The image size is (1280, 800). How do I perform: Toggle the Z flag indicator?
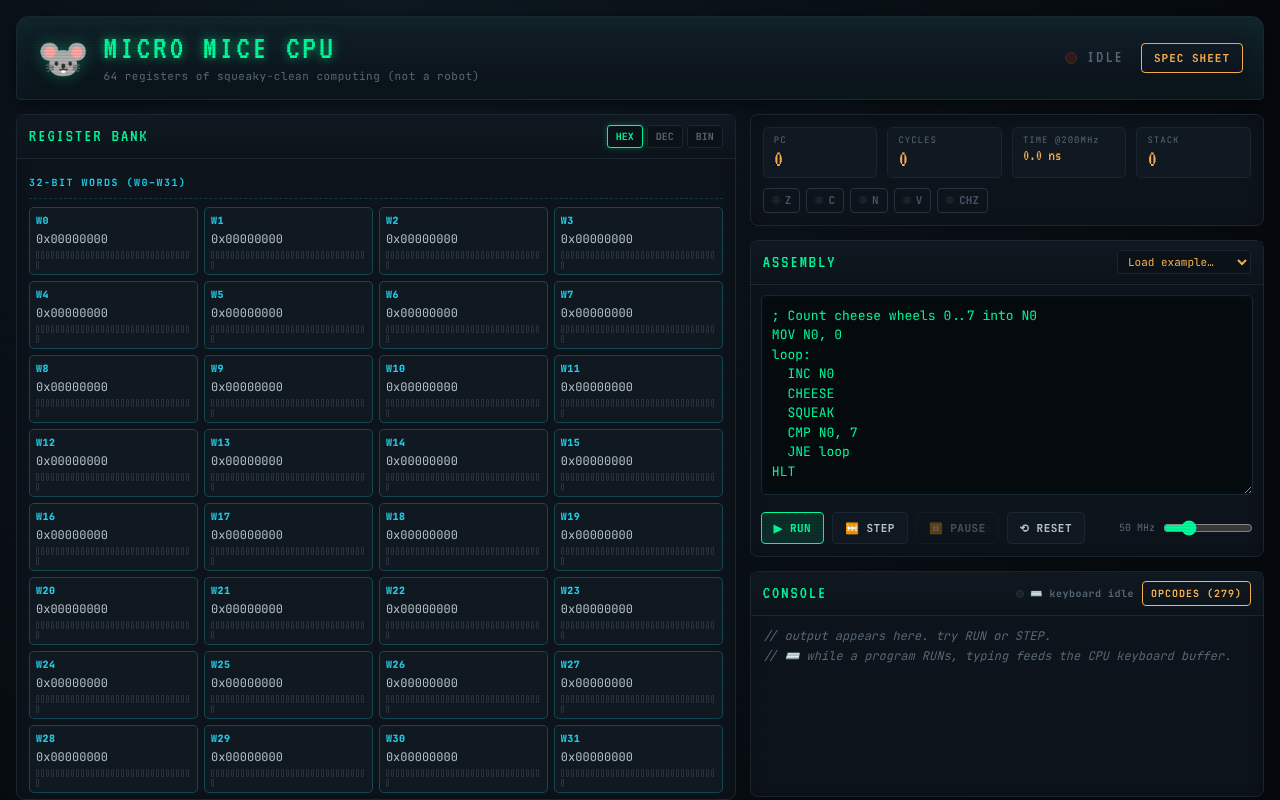pyautogui.click(x=781, y=200)
